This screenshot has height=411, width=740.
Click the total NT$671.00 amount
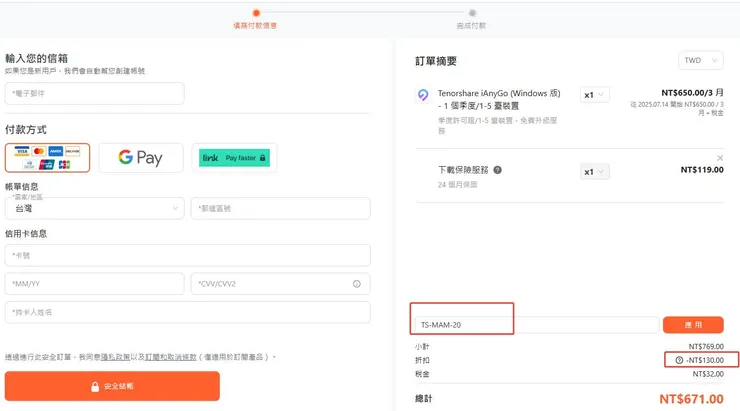pos(691,399)
